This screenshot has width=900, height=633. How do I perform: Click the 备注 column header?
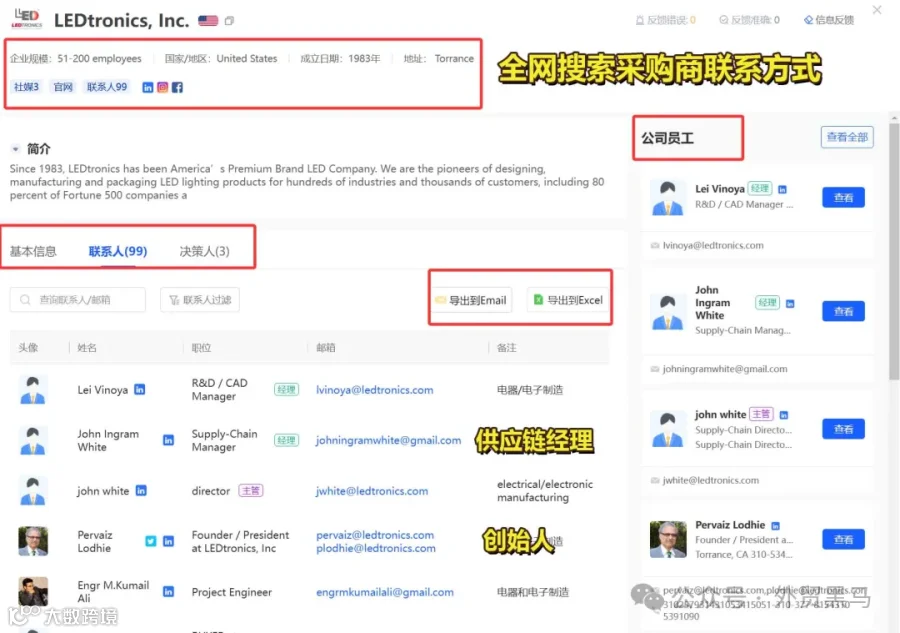[x=506, y=348]
